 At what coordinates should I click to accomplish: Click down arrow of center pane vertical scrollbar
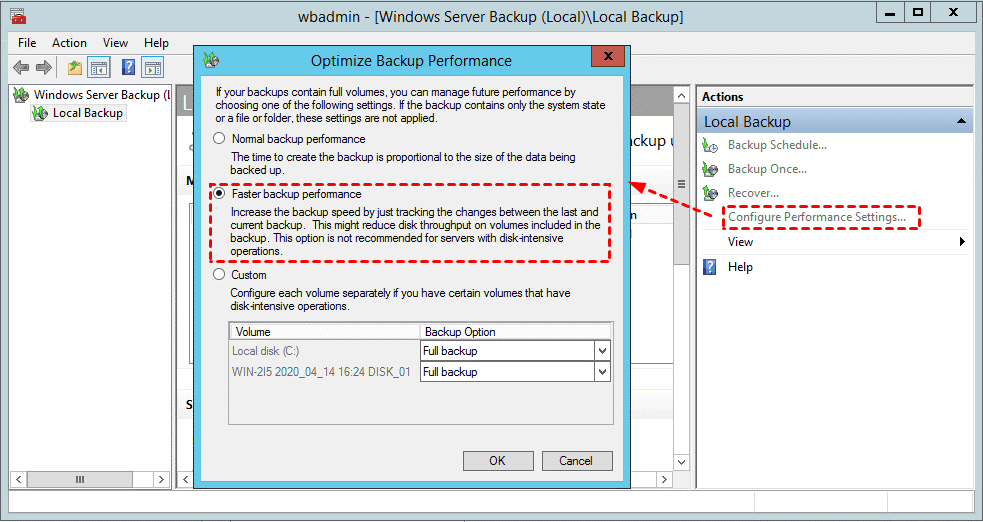681,462
